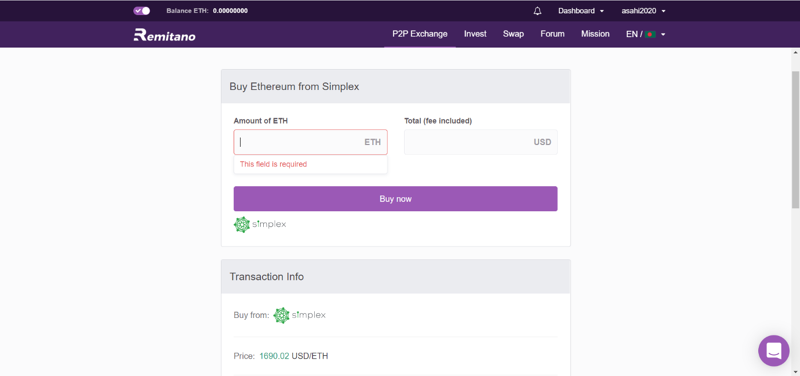Toggle the purple switch beside Balance ETH
Viewport: 800px width, 376px height.
click(x=141, y=11)
